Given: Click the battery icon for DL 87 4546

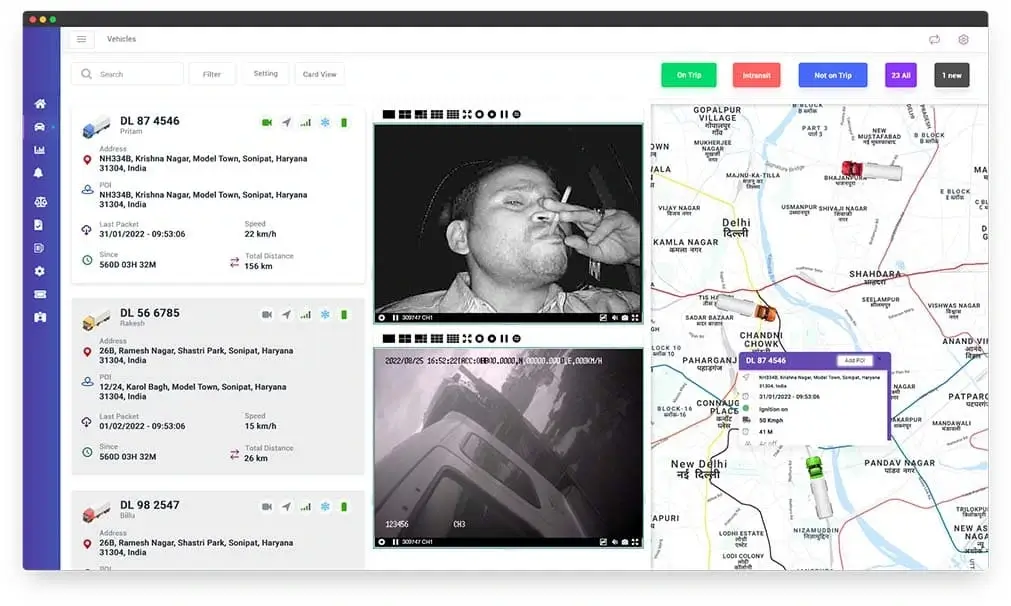Looking at the screenshot, I should coord(344,122).
